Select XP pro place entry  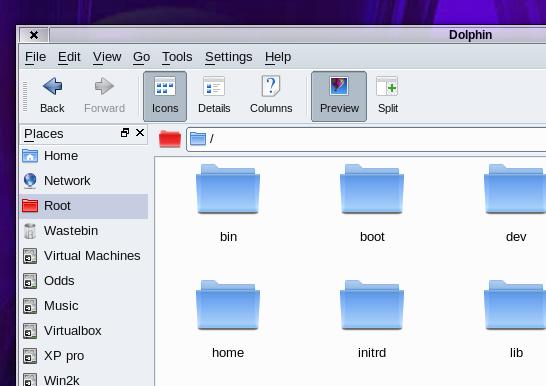point(84,356)
